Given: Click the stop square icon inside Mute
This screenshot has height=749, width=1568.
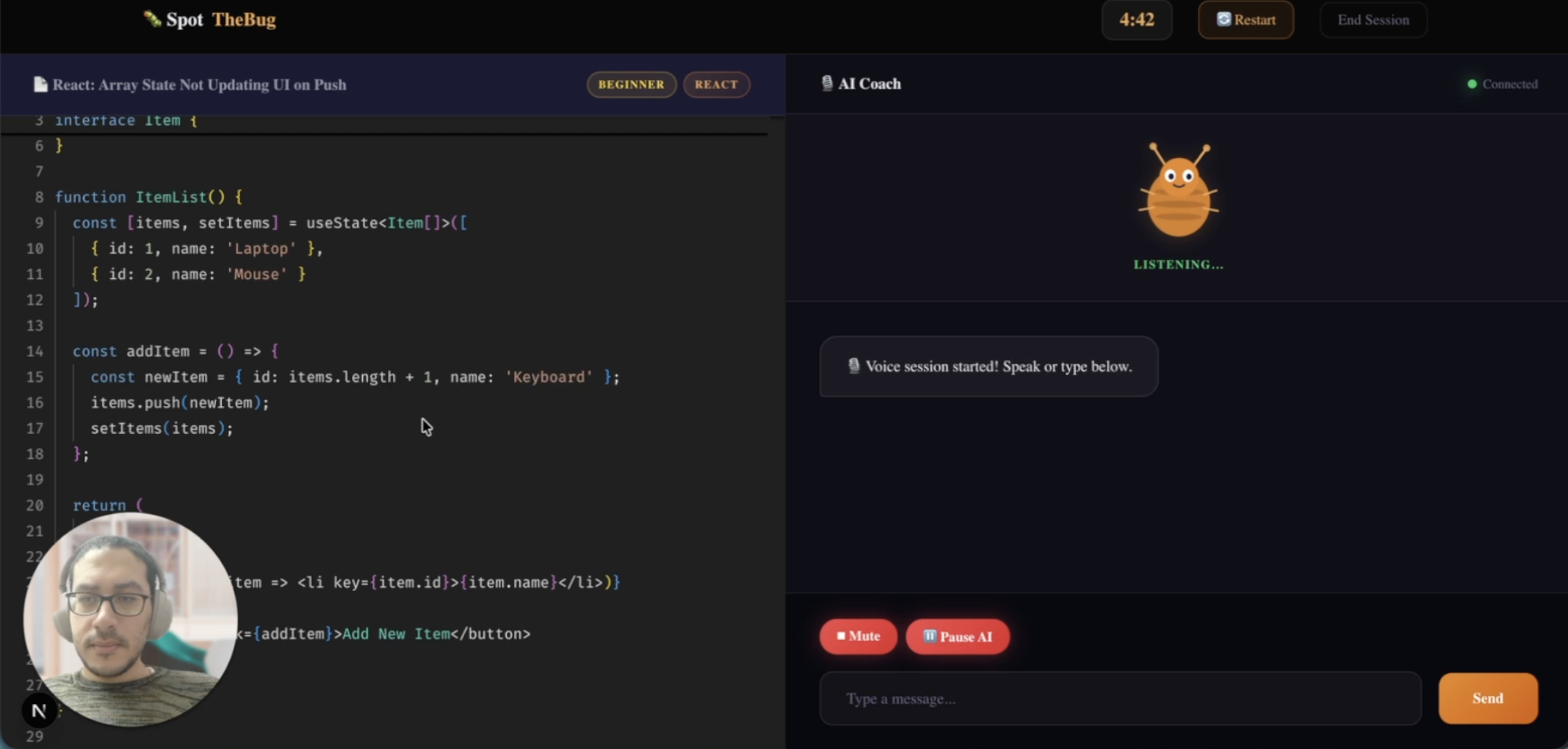Looking at the screenshot, I should tap(840, 636).
